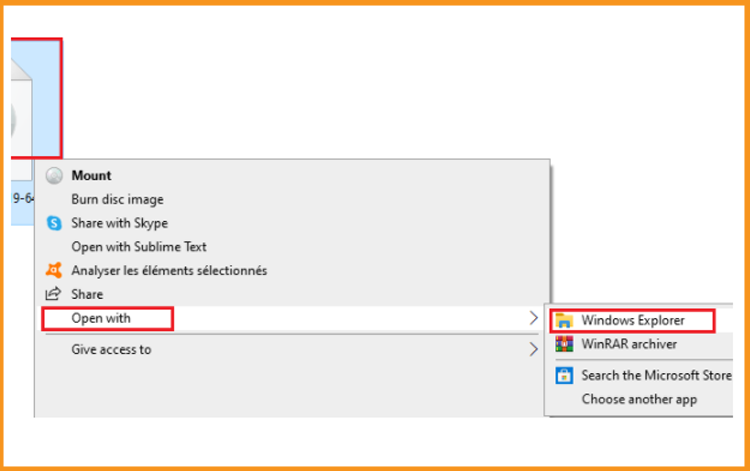This screenshot has width=750, height=471.
Task: Expand the Give access to arrow
Action: coord(534,350)
